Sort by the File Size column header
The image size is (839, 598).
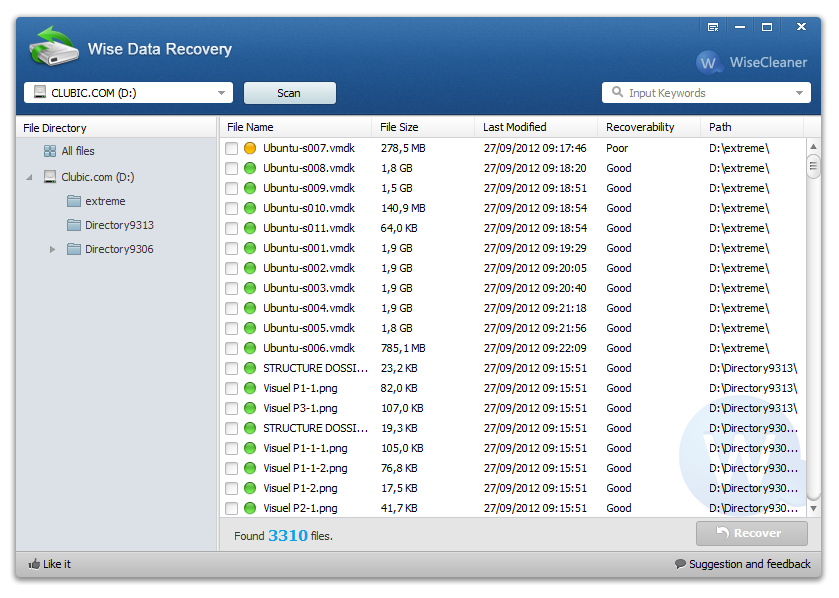click(x=400, y=127)
